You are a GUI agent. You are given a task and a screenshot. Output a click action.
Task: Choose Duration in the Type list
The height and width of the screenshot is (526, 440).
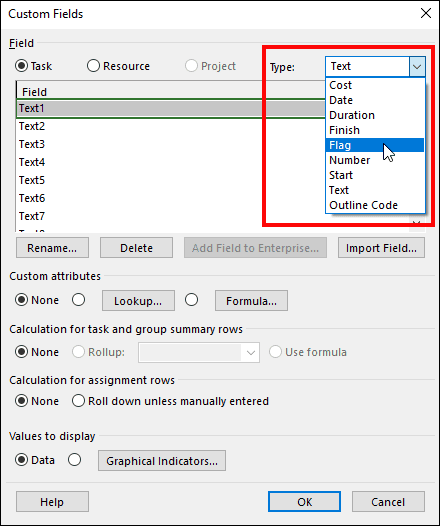pos(375,115)
